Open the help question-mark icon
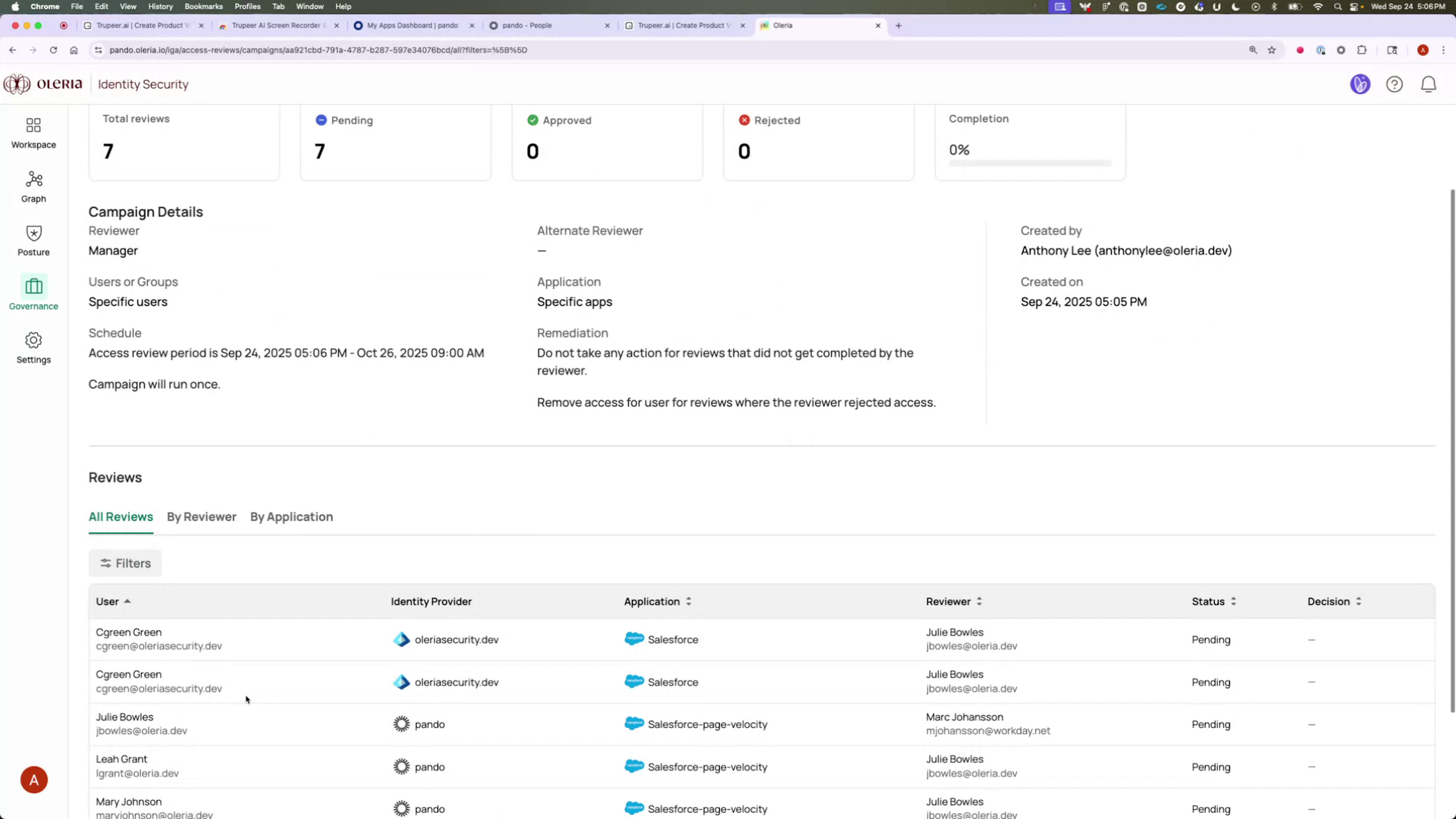Image resolution: width=1456 pixels, height=819 pixels. point(1395,84)
